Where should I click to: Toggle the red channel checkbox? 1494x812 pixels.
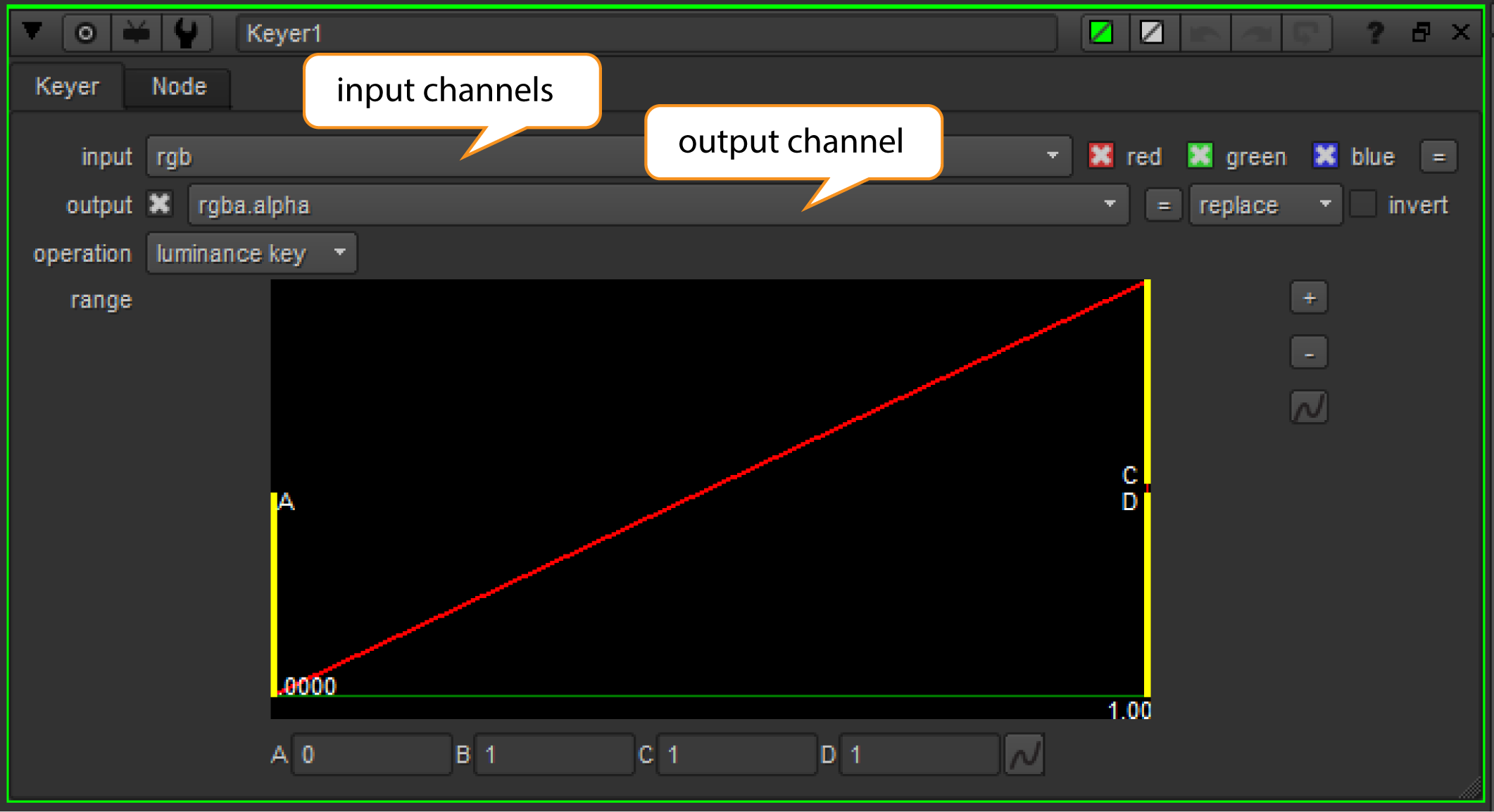tap(1101, 156)
